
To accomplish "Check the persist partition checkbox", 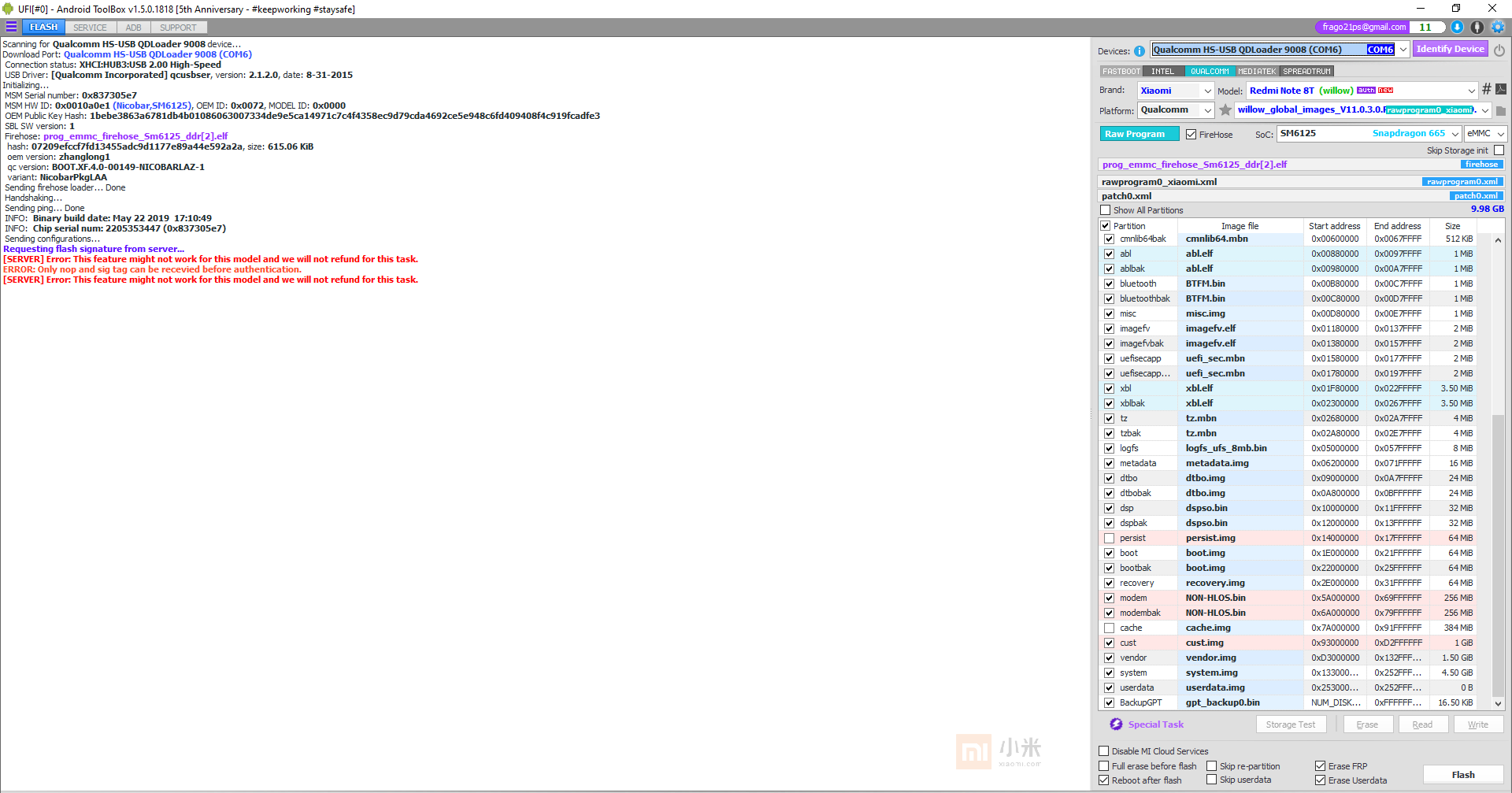I will [1110, 539].
